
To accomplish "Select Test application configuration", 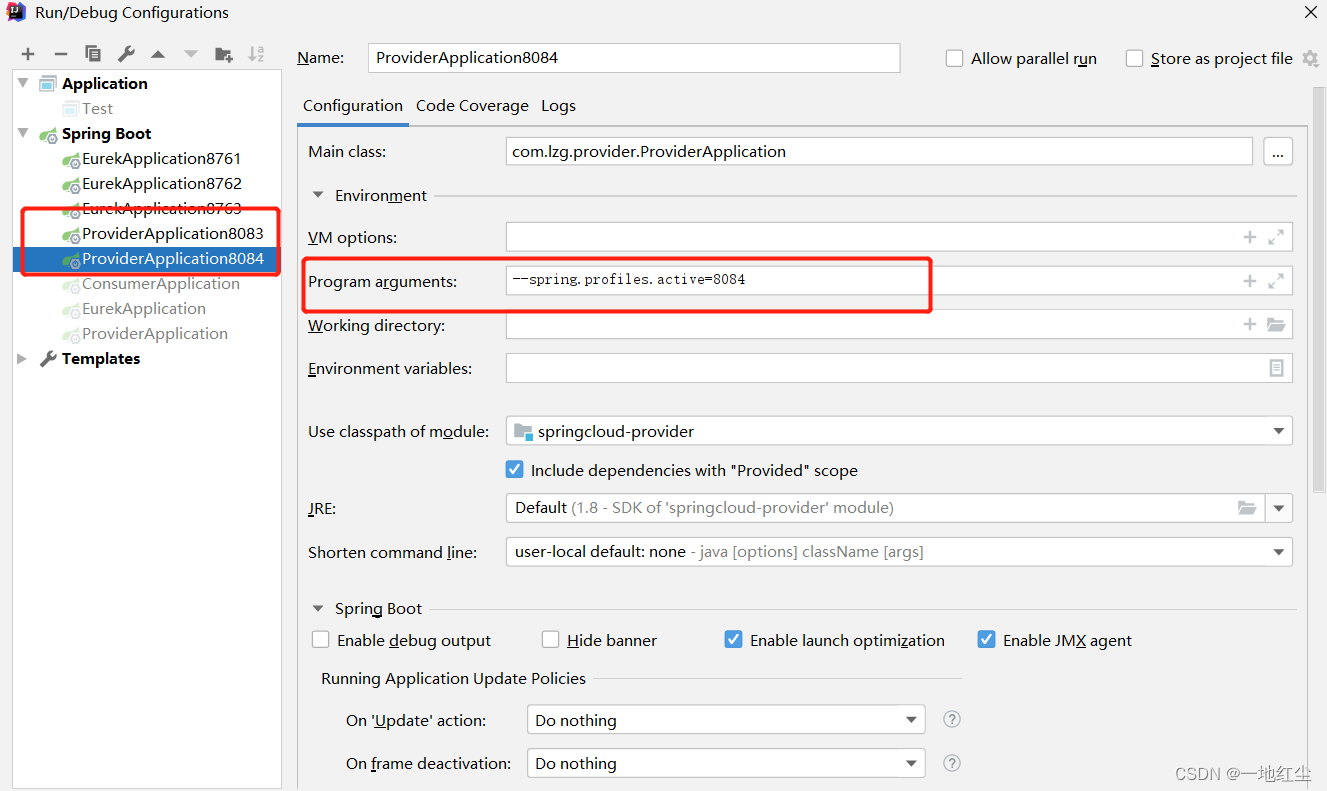I will [97, 108].
